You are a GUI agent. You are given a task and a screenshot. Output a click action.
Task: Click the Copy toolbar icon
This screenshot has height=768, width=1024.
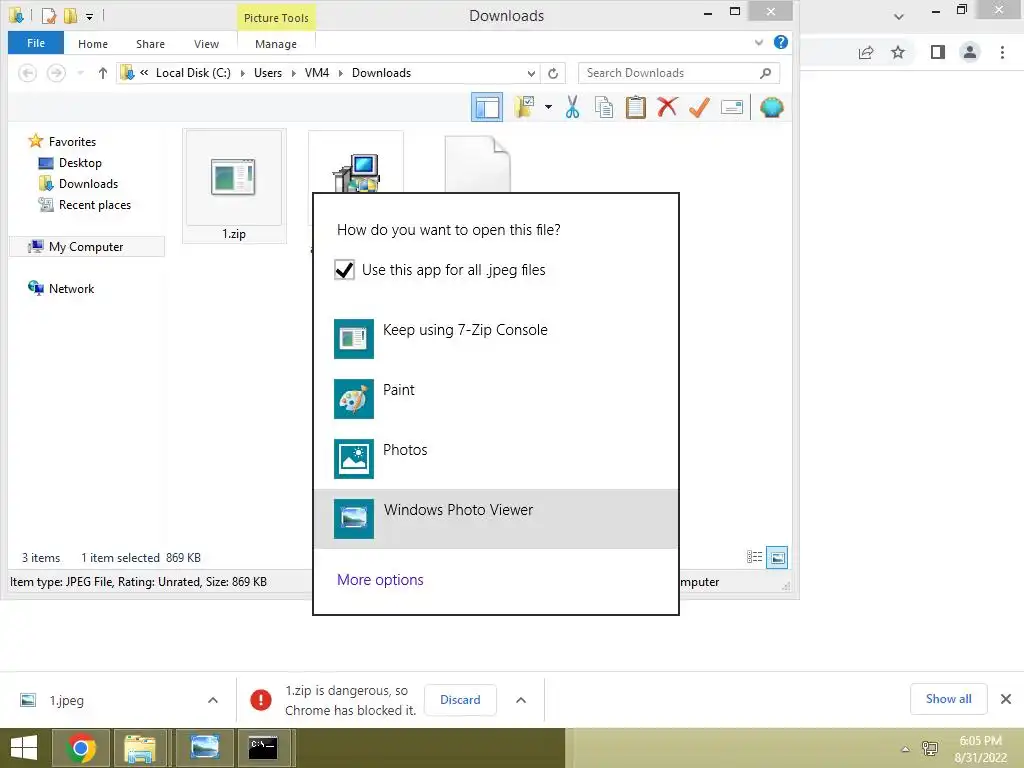pos(604,107)
